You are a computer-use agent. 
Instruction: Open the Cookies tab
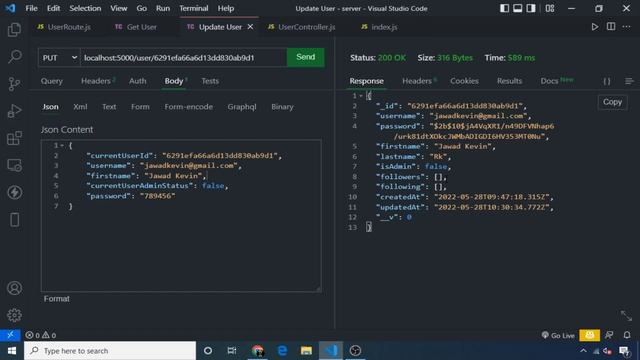(464, 81)
